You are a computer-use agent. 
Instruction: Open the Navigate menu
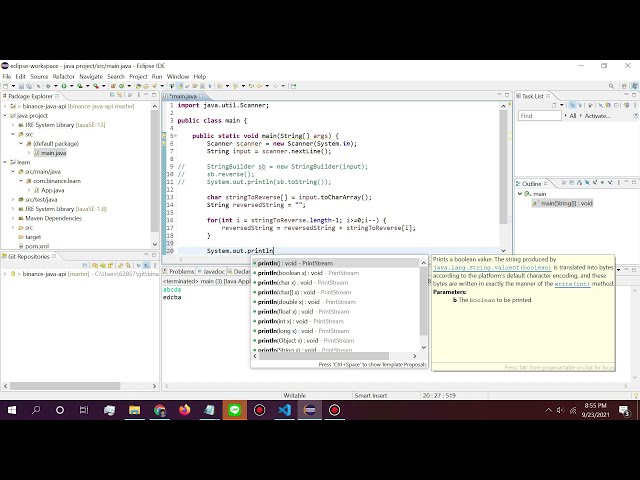(x=91, y=76)
